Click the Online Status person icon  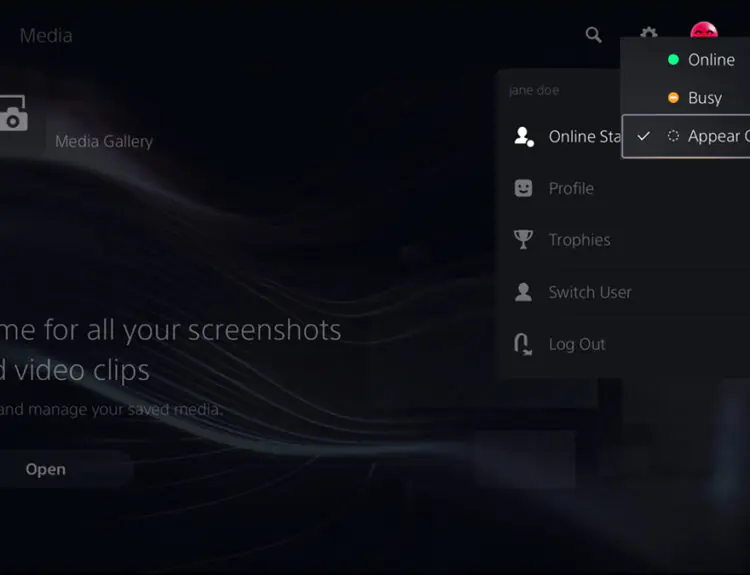point(523,137)
